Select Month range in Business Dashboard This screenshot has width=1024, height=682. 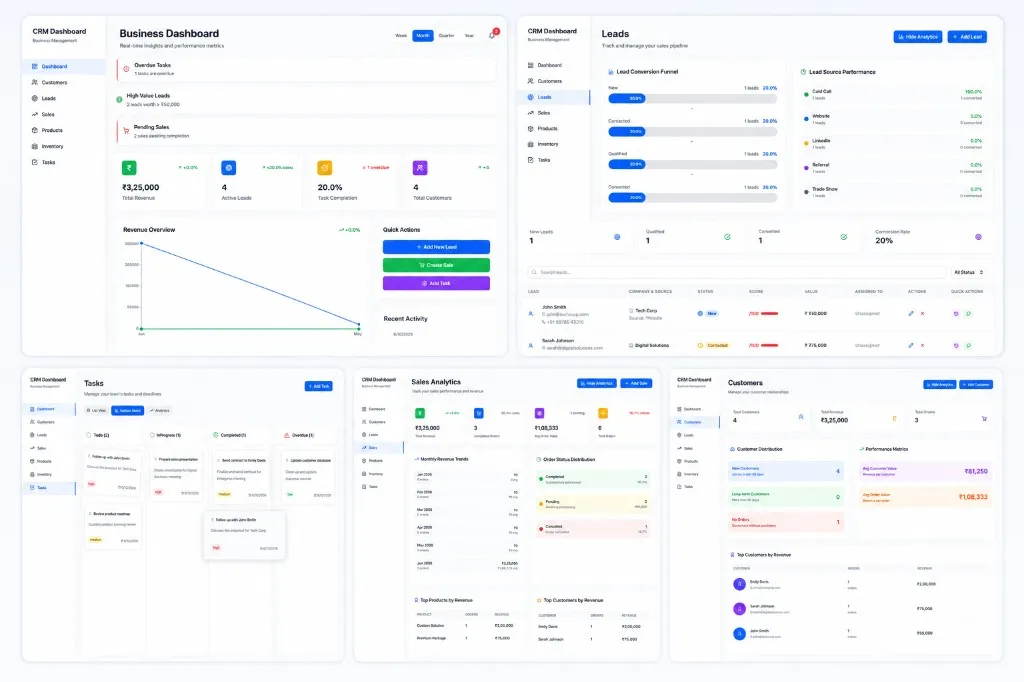(x=423, y=35)
